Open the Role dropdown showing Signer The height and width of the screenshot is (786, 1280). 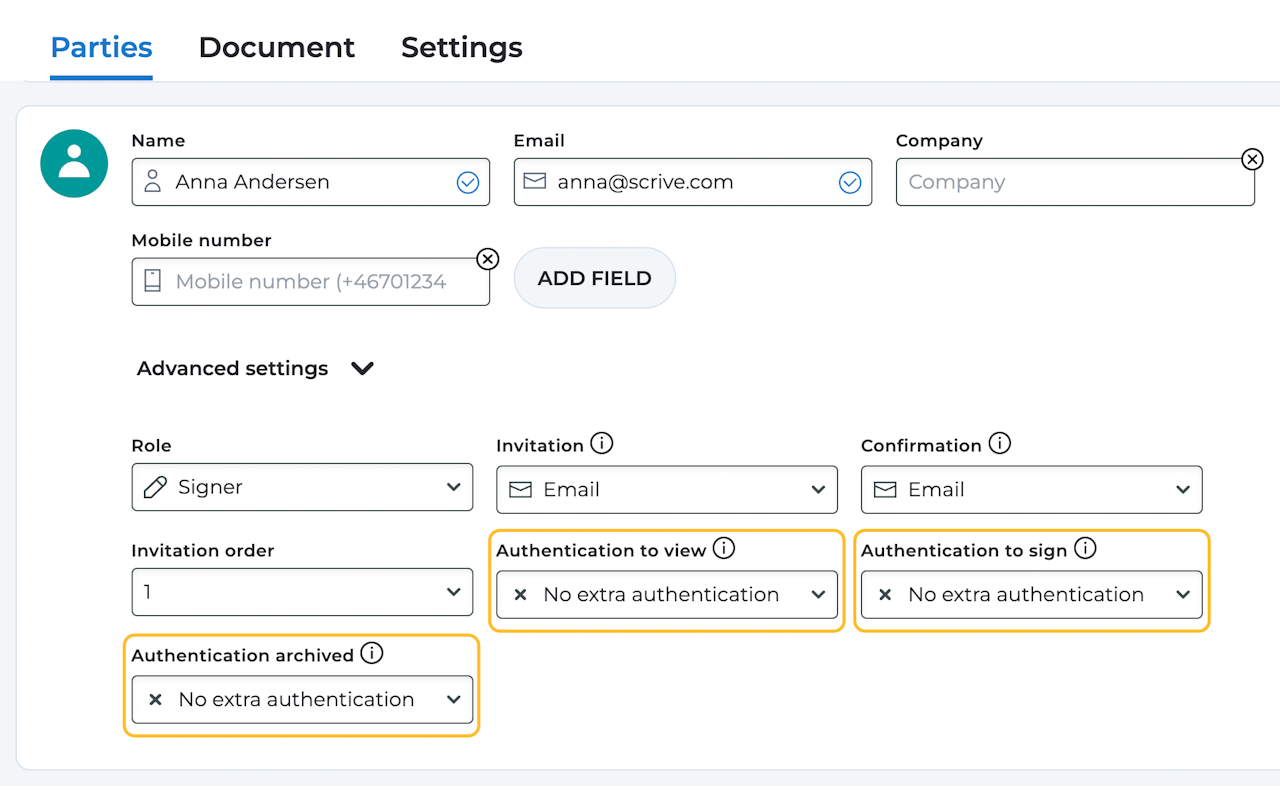pyautogui.click(x=302, y=487)
